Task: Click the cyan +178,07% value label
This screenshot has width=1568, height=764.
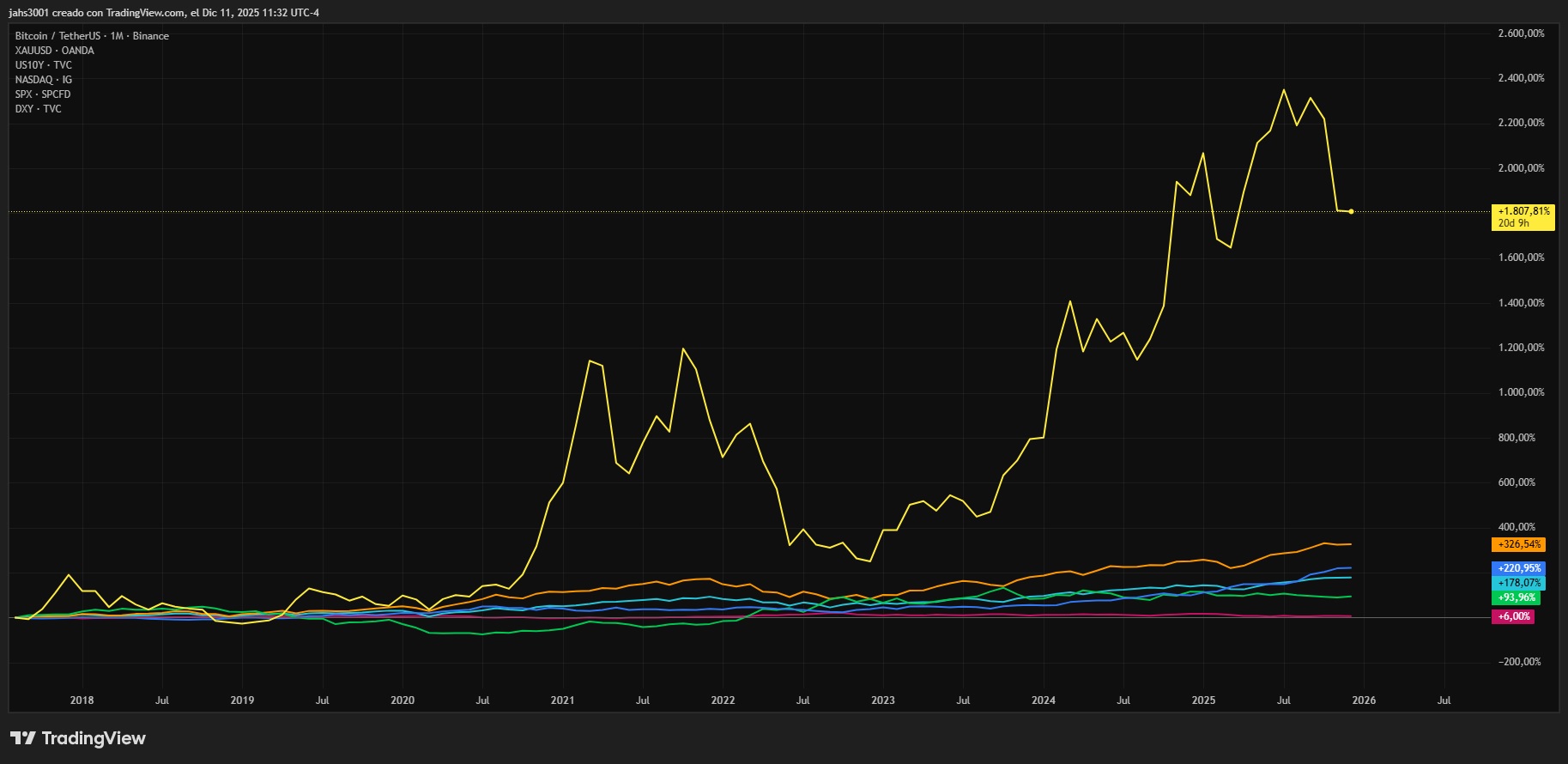Action: click(x=1518, y=583)
